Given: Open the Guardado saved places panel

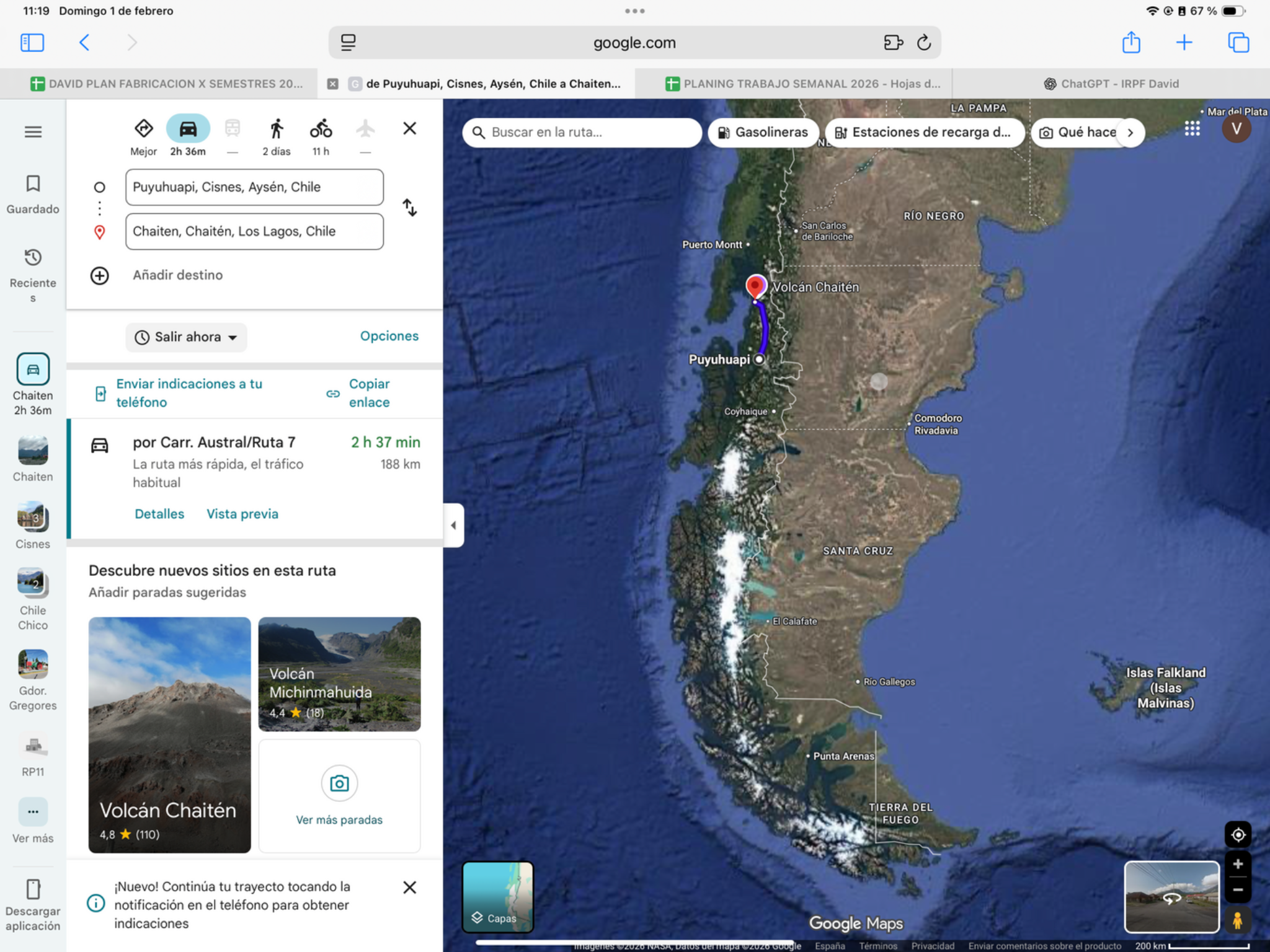Looking at the screenshot, I should click(33, 194).
